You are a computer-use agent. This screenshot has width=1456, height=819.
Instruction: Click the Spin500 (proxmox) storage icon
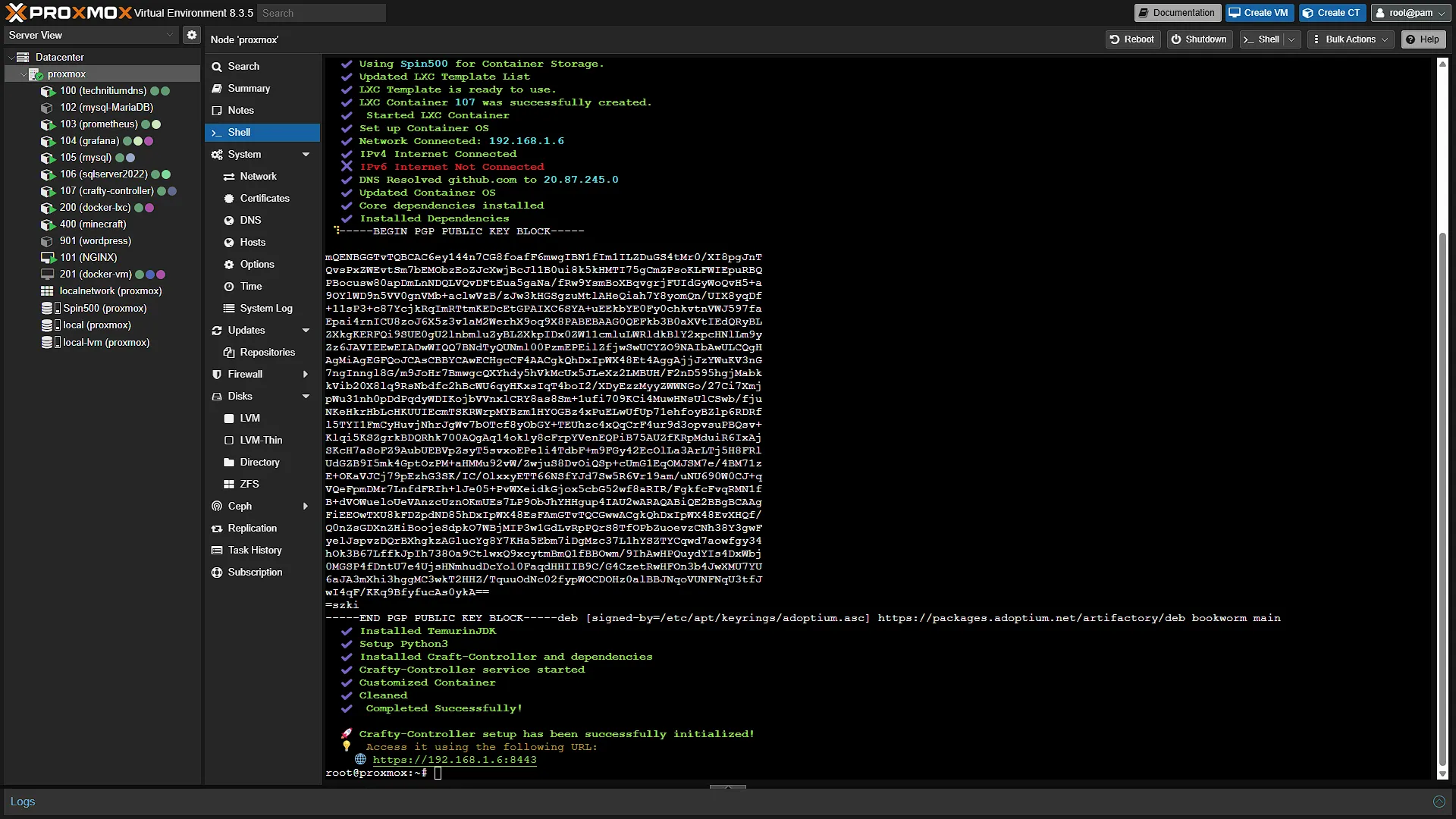point(50,308)
